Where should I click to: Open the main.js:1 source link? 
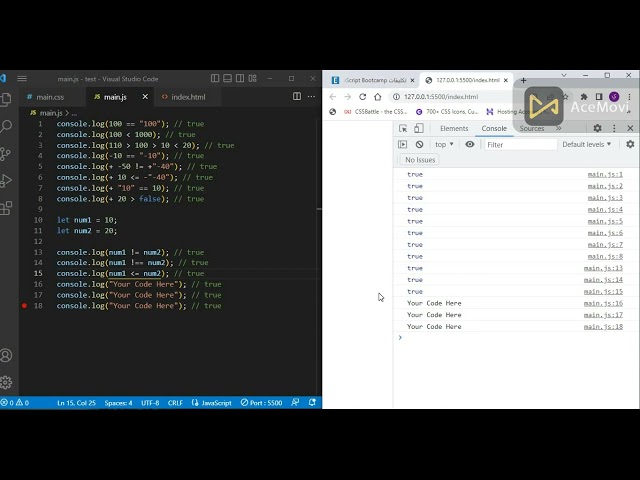tap(605, 174)
